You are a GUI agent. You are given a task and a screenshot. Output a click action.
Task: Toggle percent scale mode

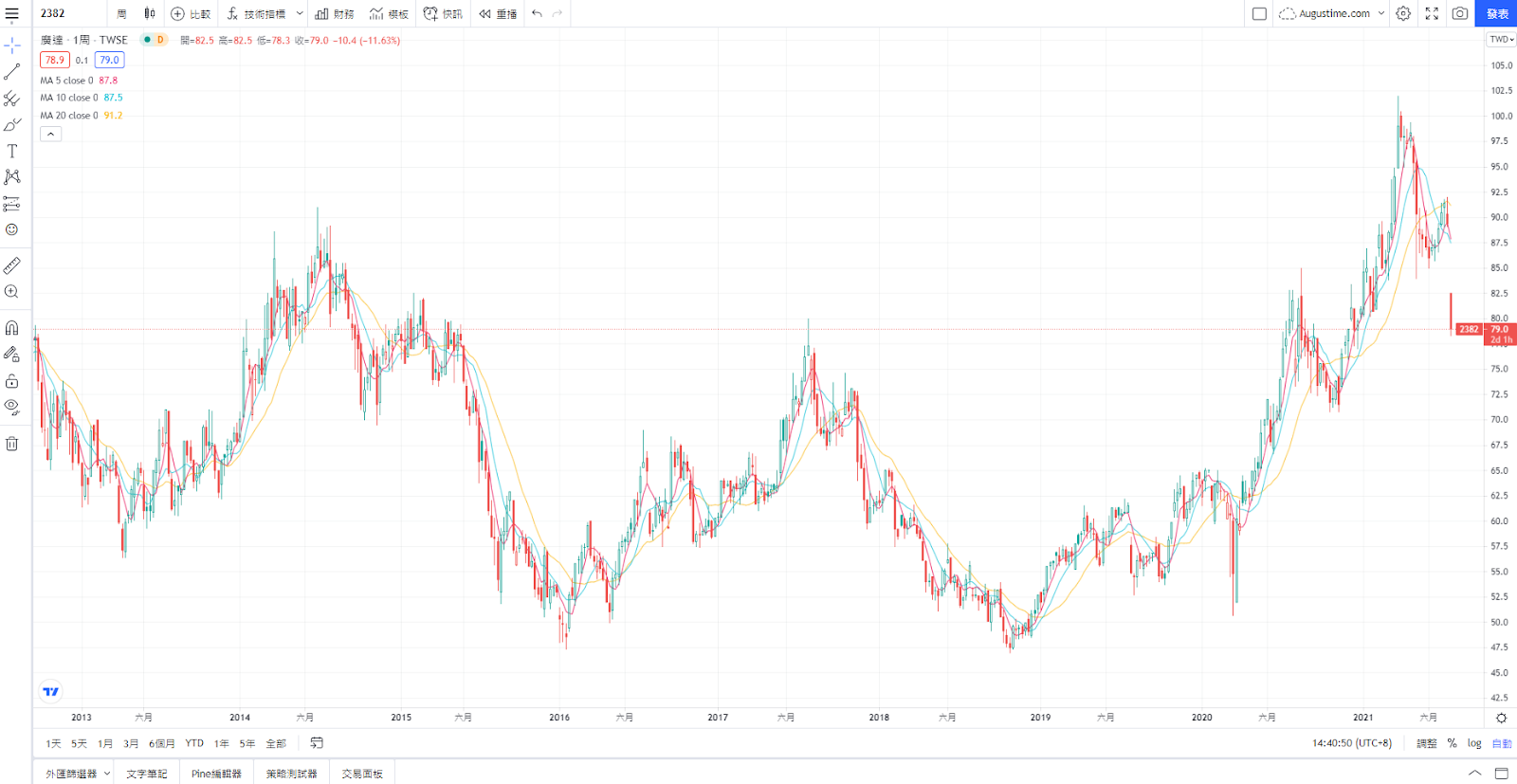pos(1452,743)
